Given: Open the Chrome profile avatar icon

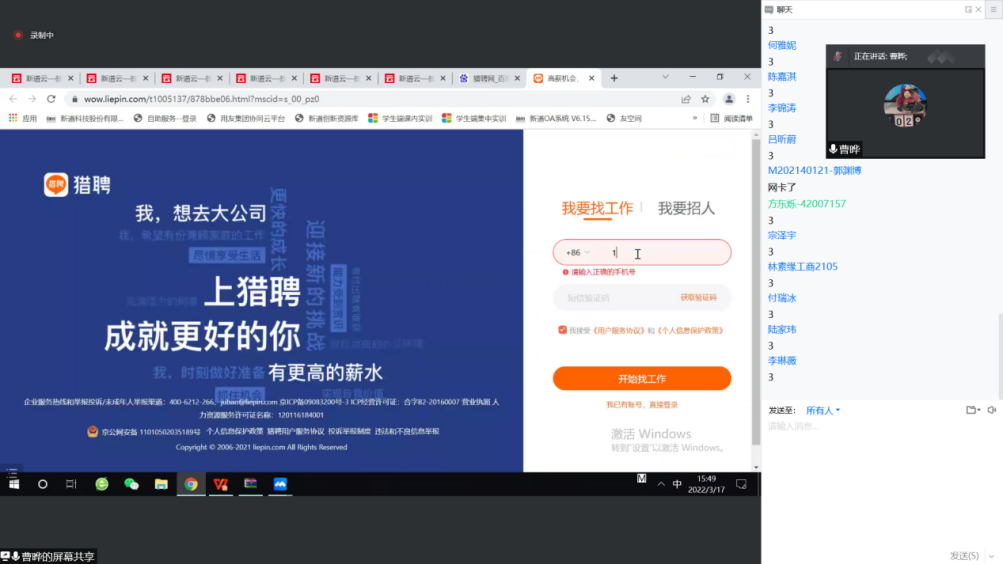Looking at the screenshot, I should coord(729,99).
